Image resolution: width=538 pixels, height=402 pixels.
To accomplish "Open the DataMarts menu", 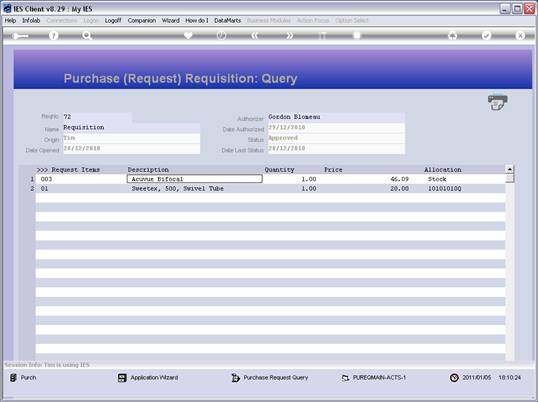I will tap(227, 21).
